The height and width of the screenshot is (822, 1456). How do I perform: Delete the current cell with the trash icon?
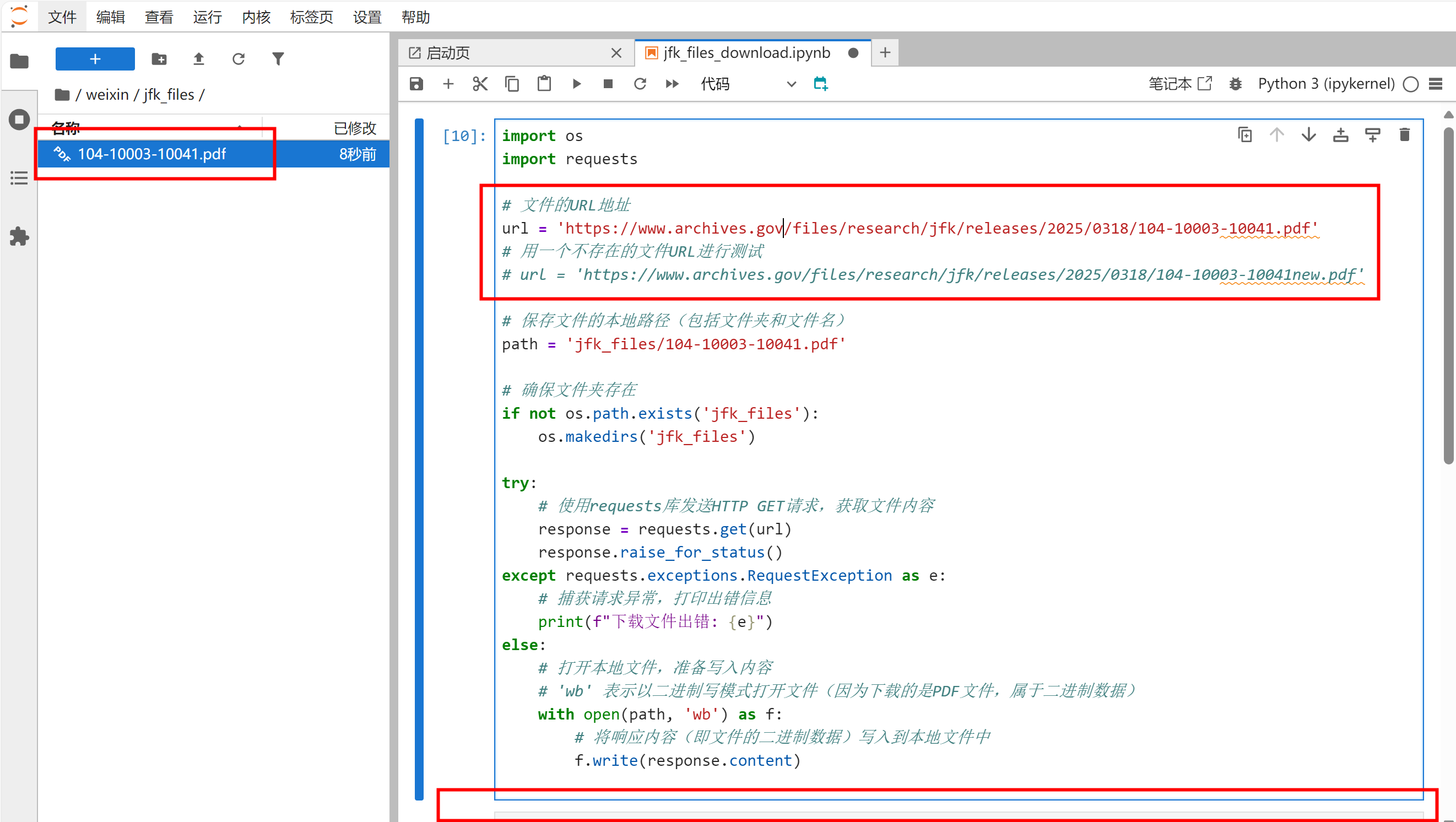coord(1404,135)
